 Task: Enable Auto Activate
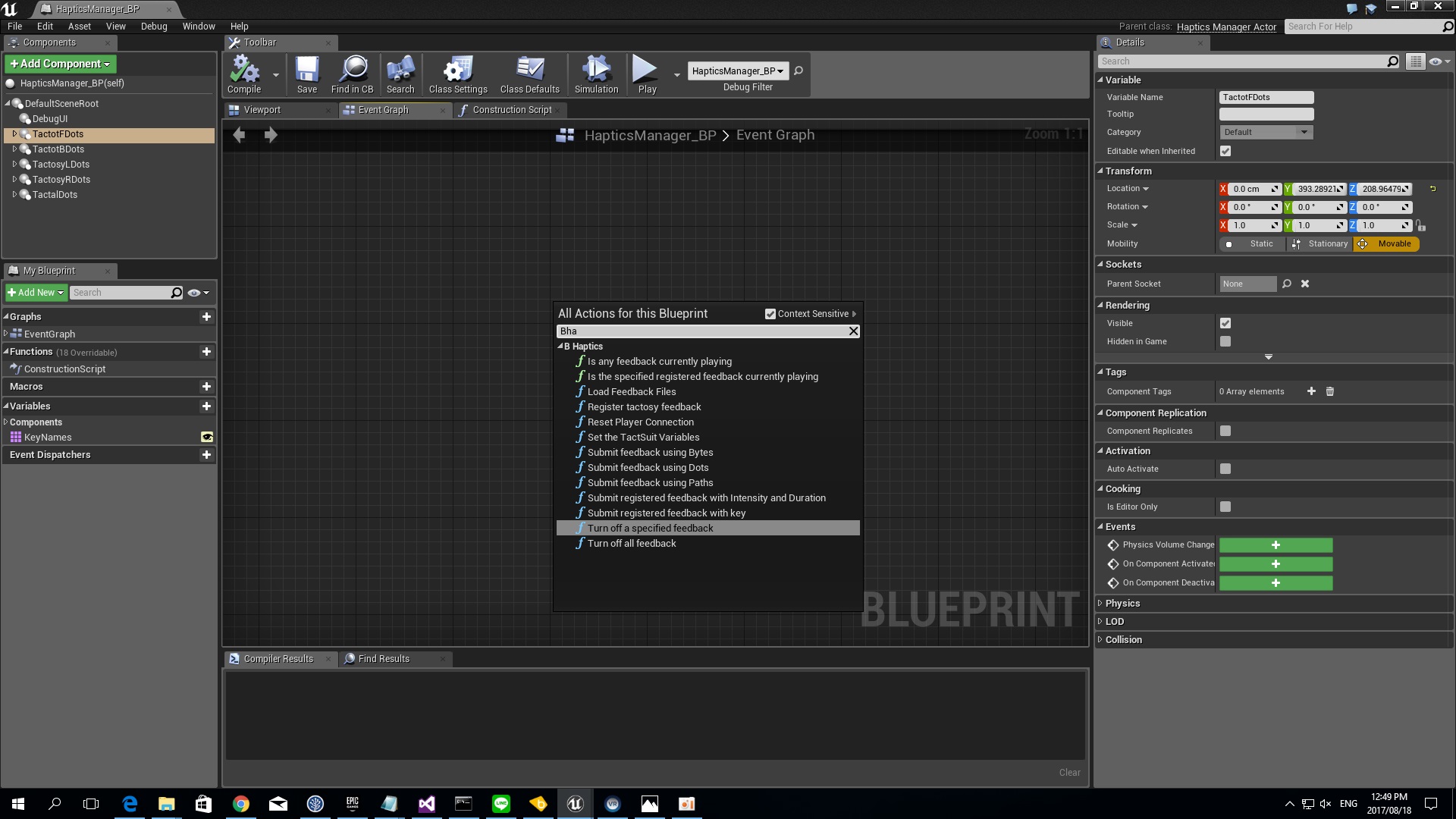point(1225,468)
